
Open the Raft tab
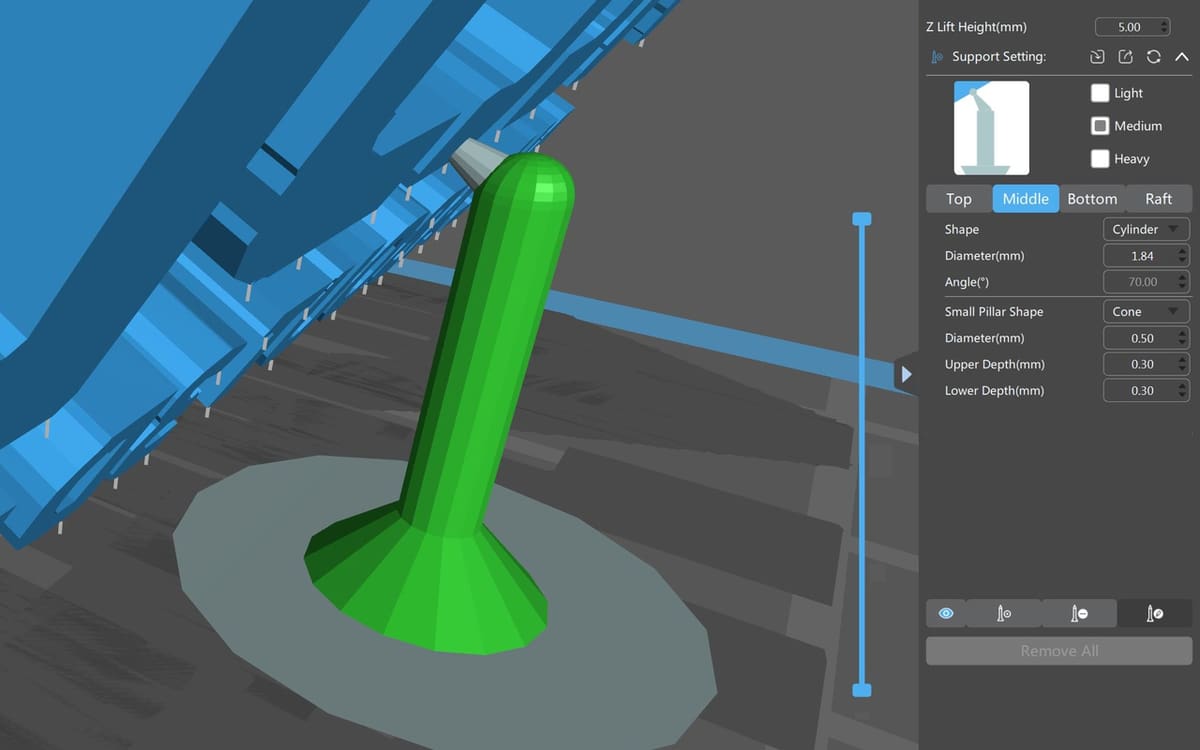click(x=1158, y=199)
